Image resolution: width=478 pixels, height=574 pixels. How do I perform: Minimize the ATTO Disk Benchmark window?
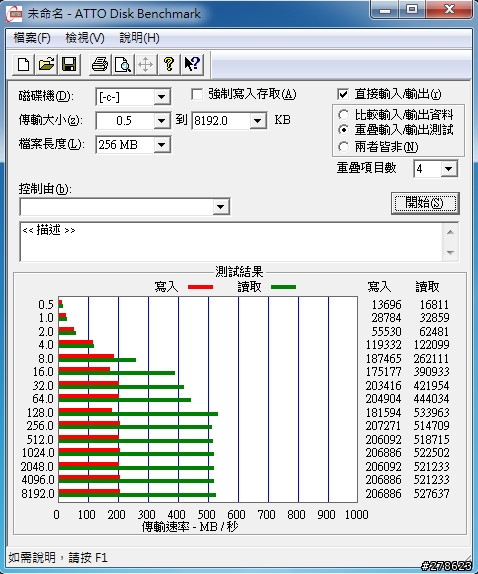click(384, 10)
